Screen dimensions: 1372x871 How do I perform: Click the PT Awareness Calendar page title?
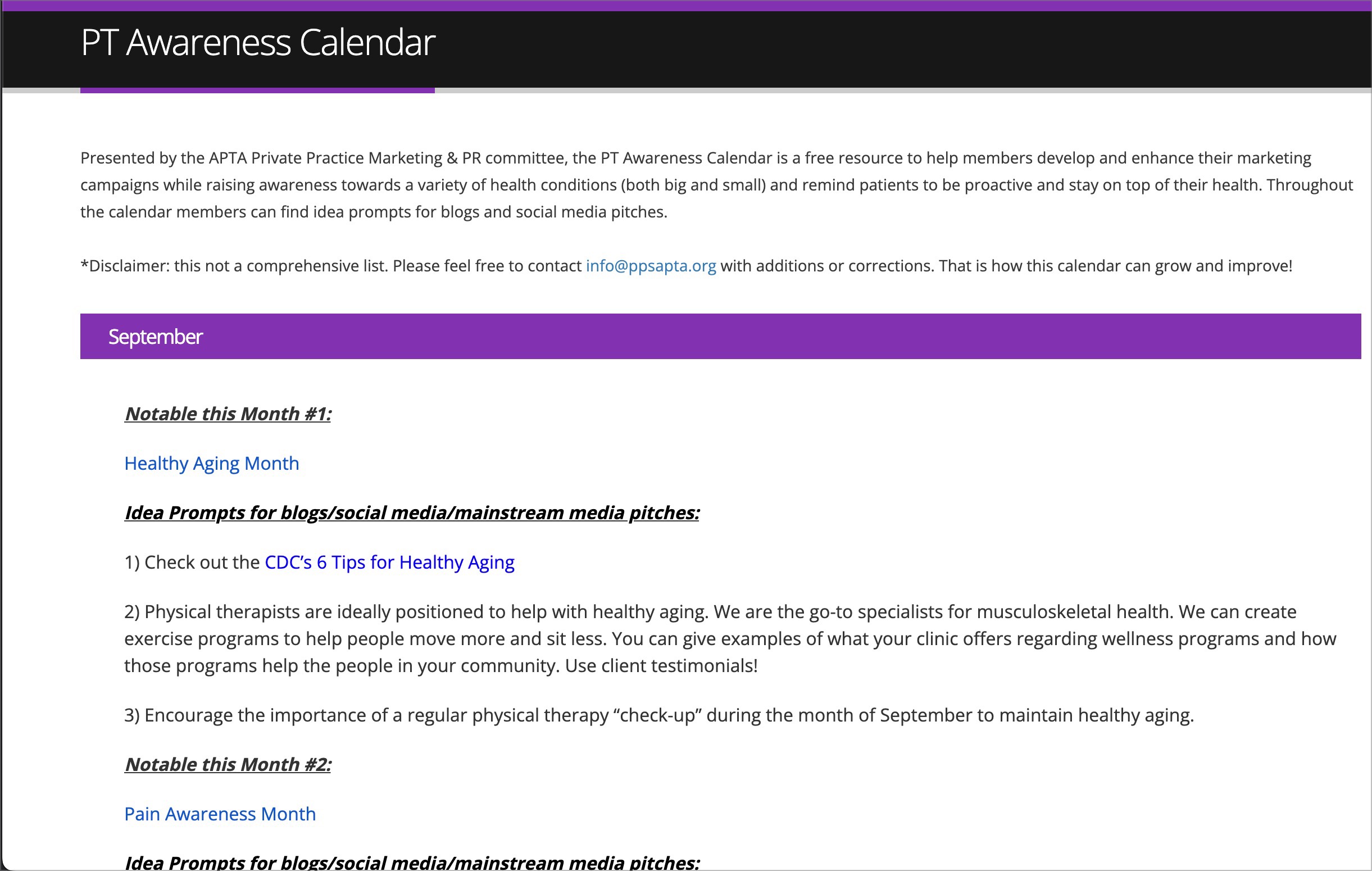click(x=257, y=43)
